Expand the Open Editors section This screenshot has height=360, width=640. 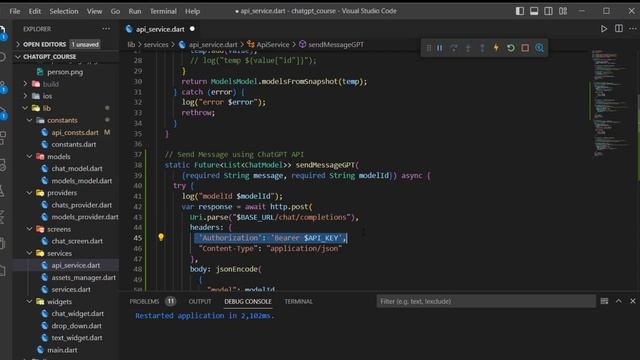(x=44, y=44)
